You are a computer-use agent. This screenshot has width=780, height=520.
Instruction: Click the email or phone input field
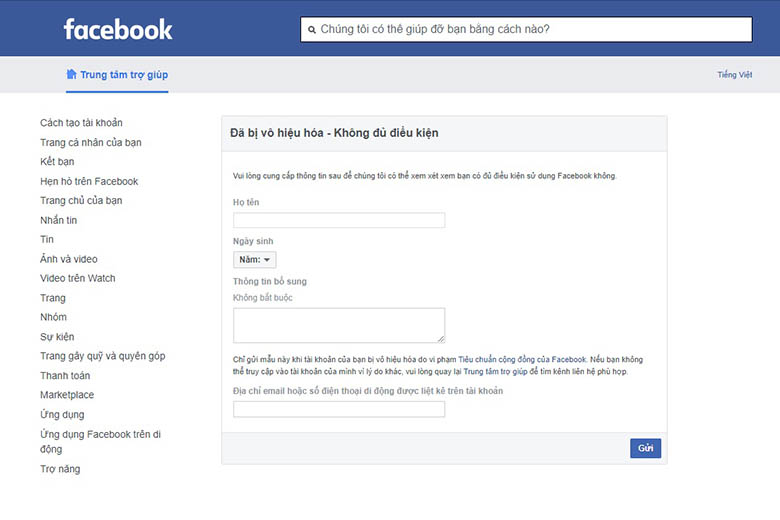tap(339, 409)
